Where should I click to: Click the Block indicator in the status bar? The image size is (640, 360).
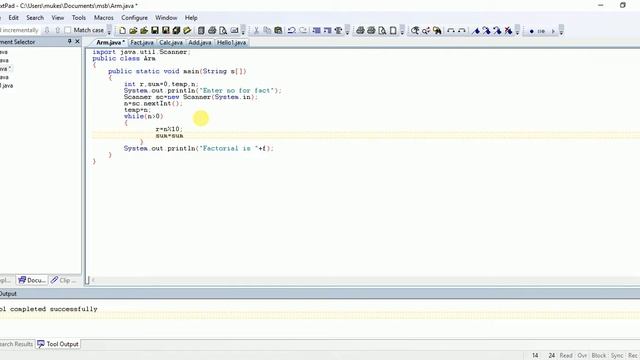coord(599,356)
